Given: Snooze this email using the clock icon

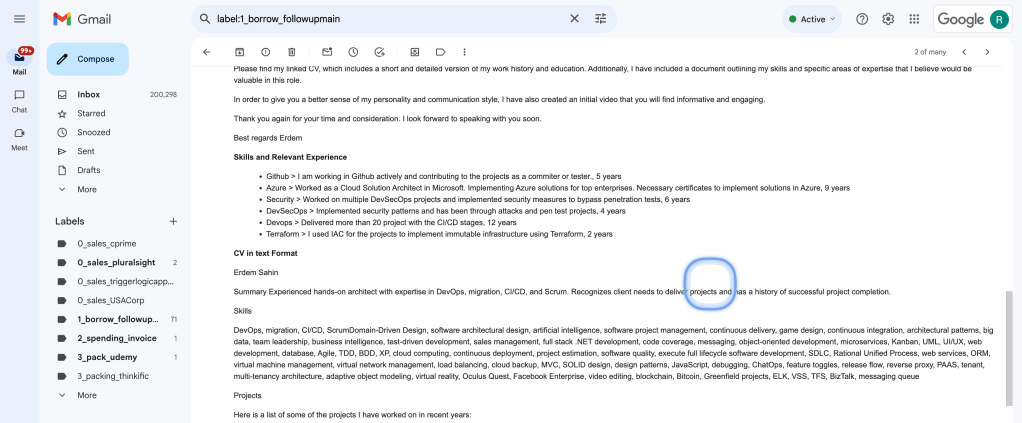Looking at the screenshot, I should 353,52.
